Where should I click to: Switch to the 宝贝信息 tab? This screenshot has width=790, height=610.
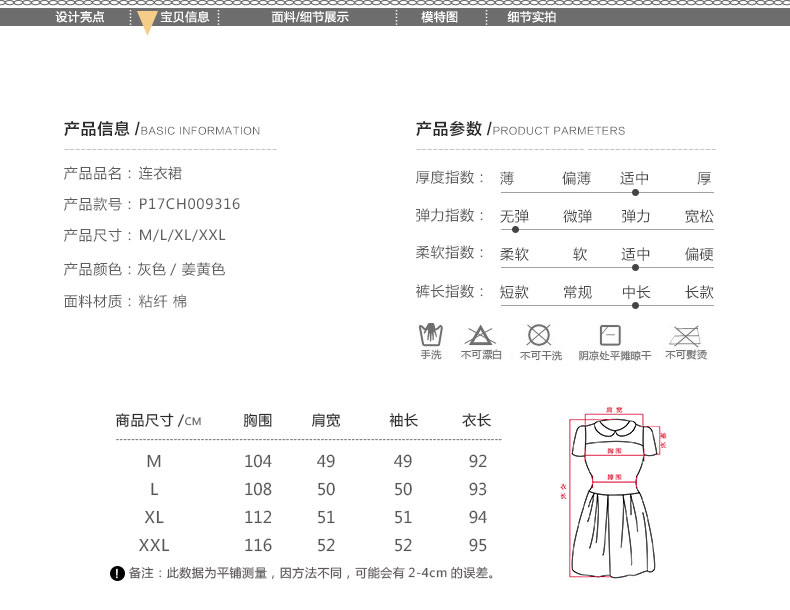[x=185, y=17]
